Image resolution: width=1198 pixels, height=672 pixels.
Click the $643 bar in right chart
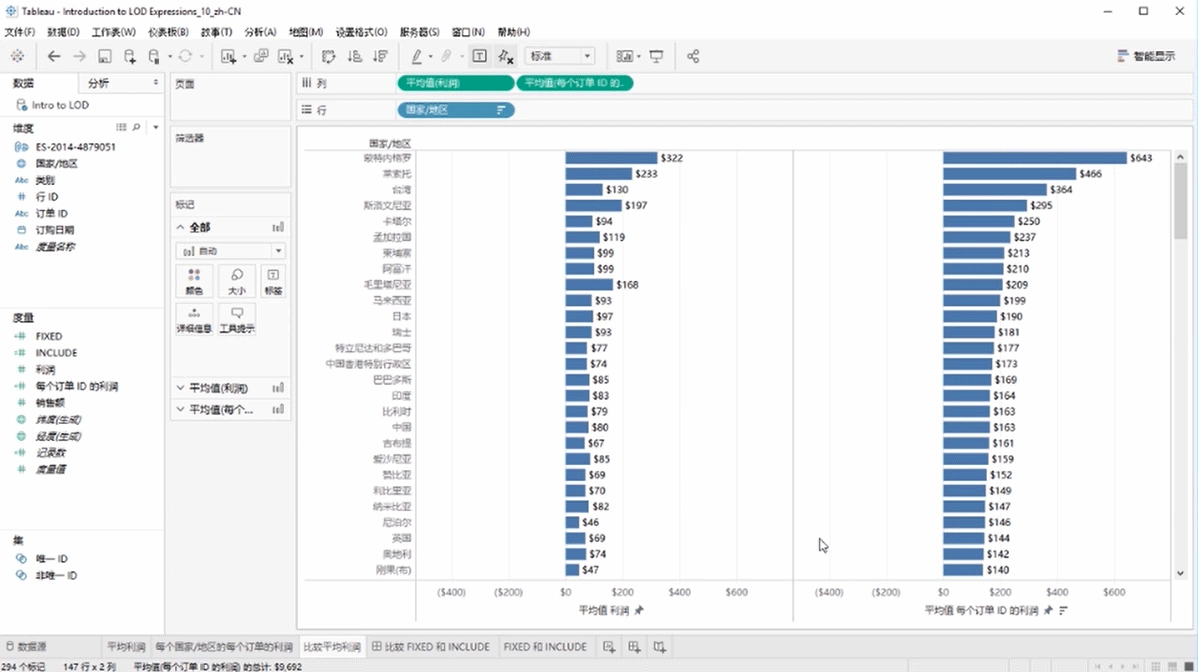point(1034,158)
